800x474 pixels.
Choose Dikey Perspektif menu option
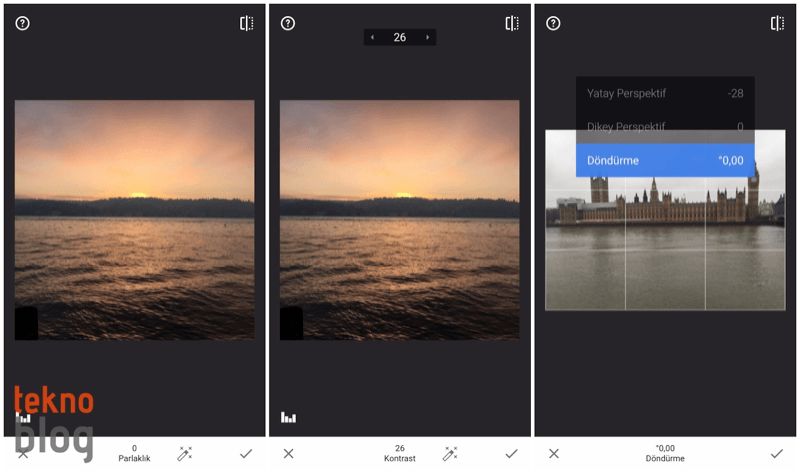point(665,127)
